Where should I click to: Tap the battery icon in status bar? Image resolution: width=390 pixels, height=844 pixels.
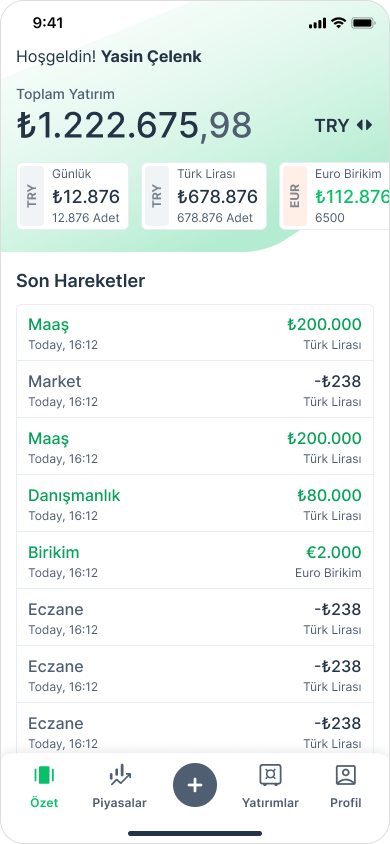click(363, 23)
